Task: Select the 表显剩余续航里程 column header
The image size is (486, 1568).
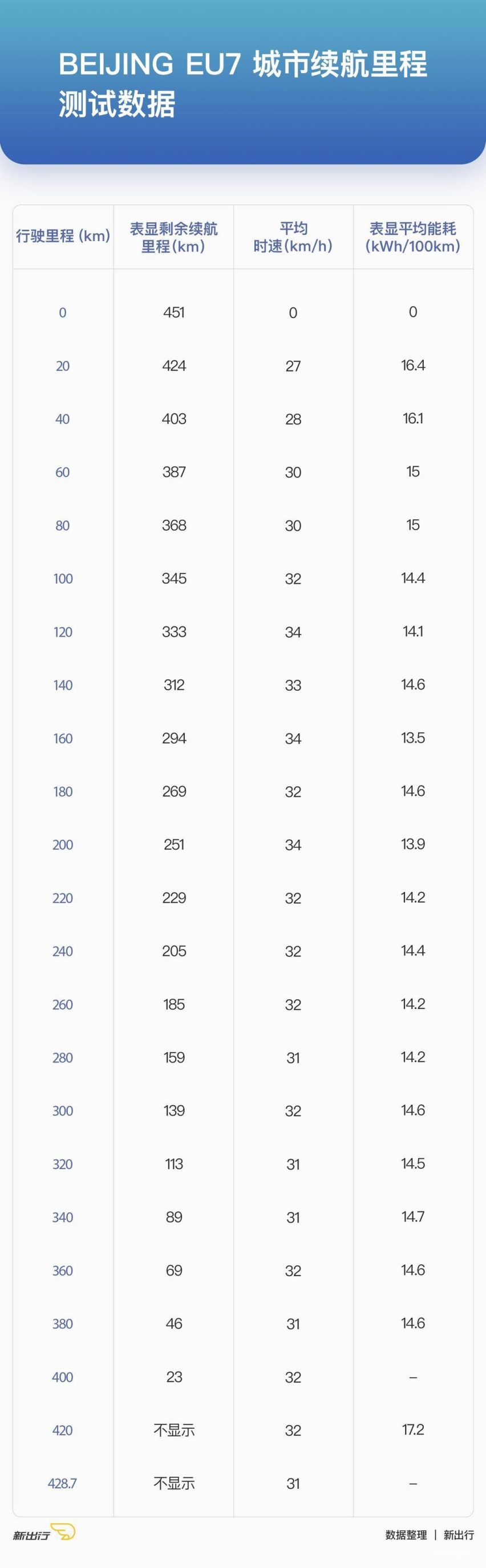Action: pyautogui.click(x=173, y=237)
